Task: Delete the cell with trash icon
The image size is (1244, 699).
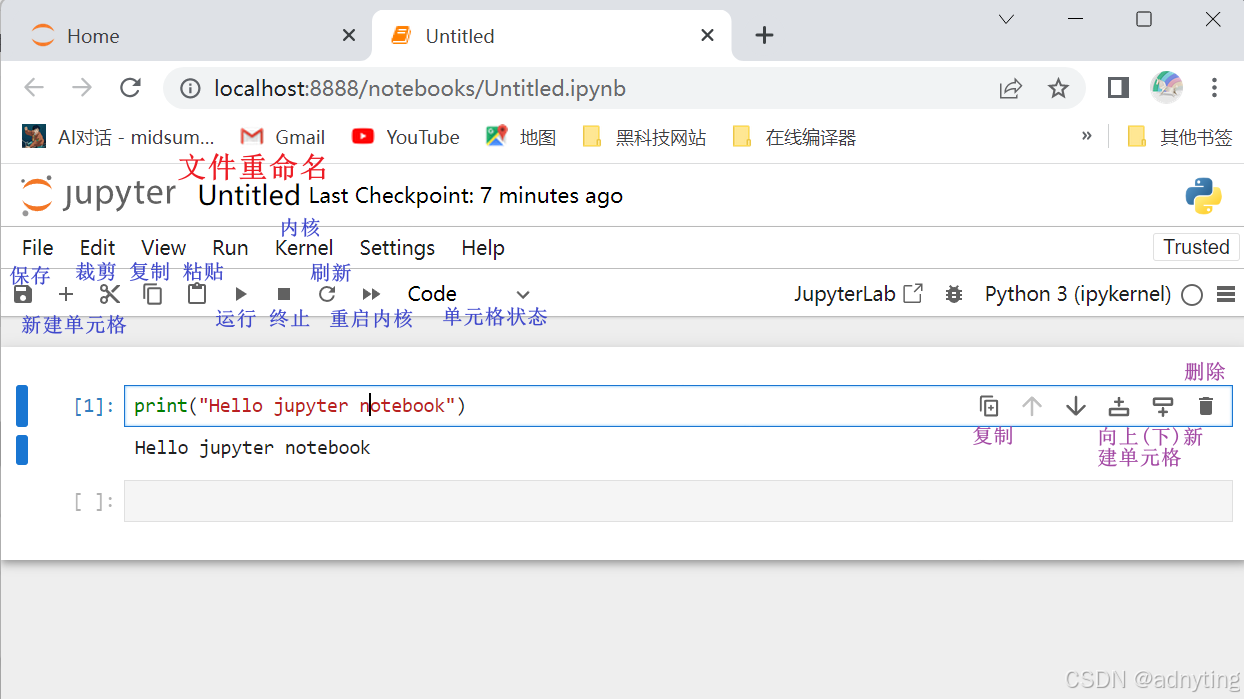Action: [1206, 406]
